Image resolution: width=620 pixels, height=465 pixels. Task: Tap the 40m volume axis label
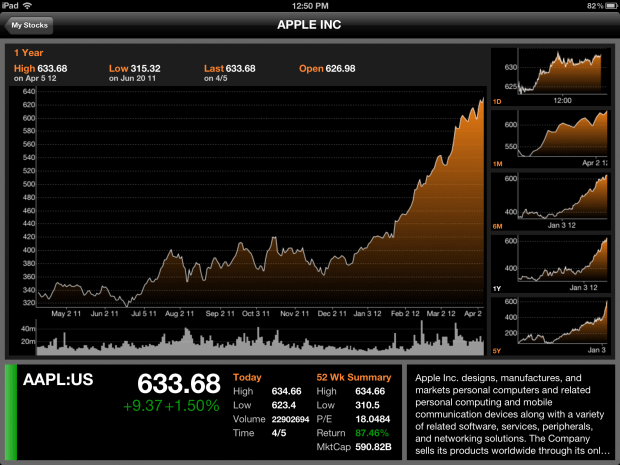[x=28, y=329]
